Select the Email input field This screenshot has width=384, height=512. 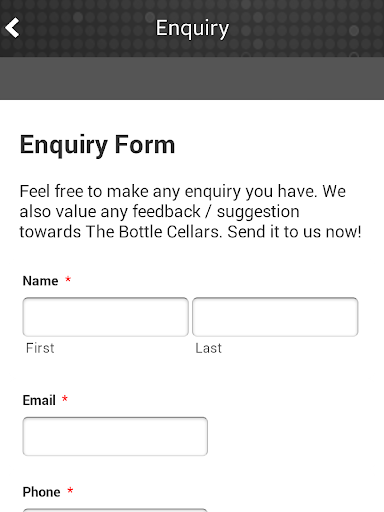pyautogui.click(x=115, y=436)
